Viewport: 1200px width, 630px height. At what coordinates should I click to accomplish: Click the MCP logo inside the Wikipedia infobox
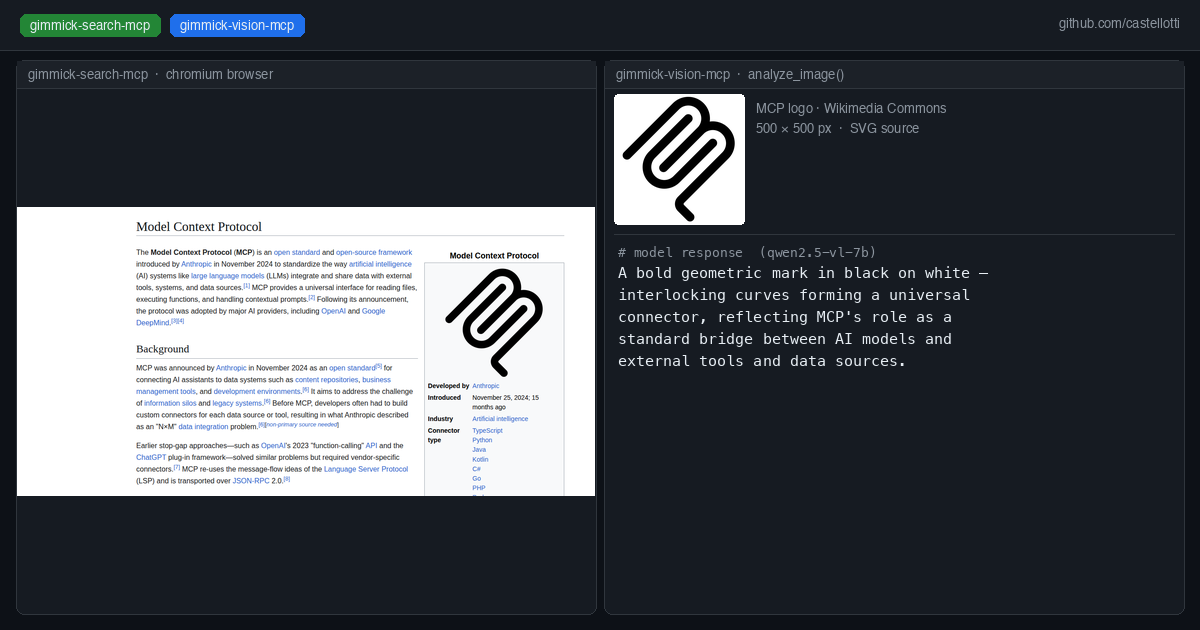click(494, 321)
